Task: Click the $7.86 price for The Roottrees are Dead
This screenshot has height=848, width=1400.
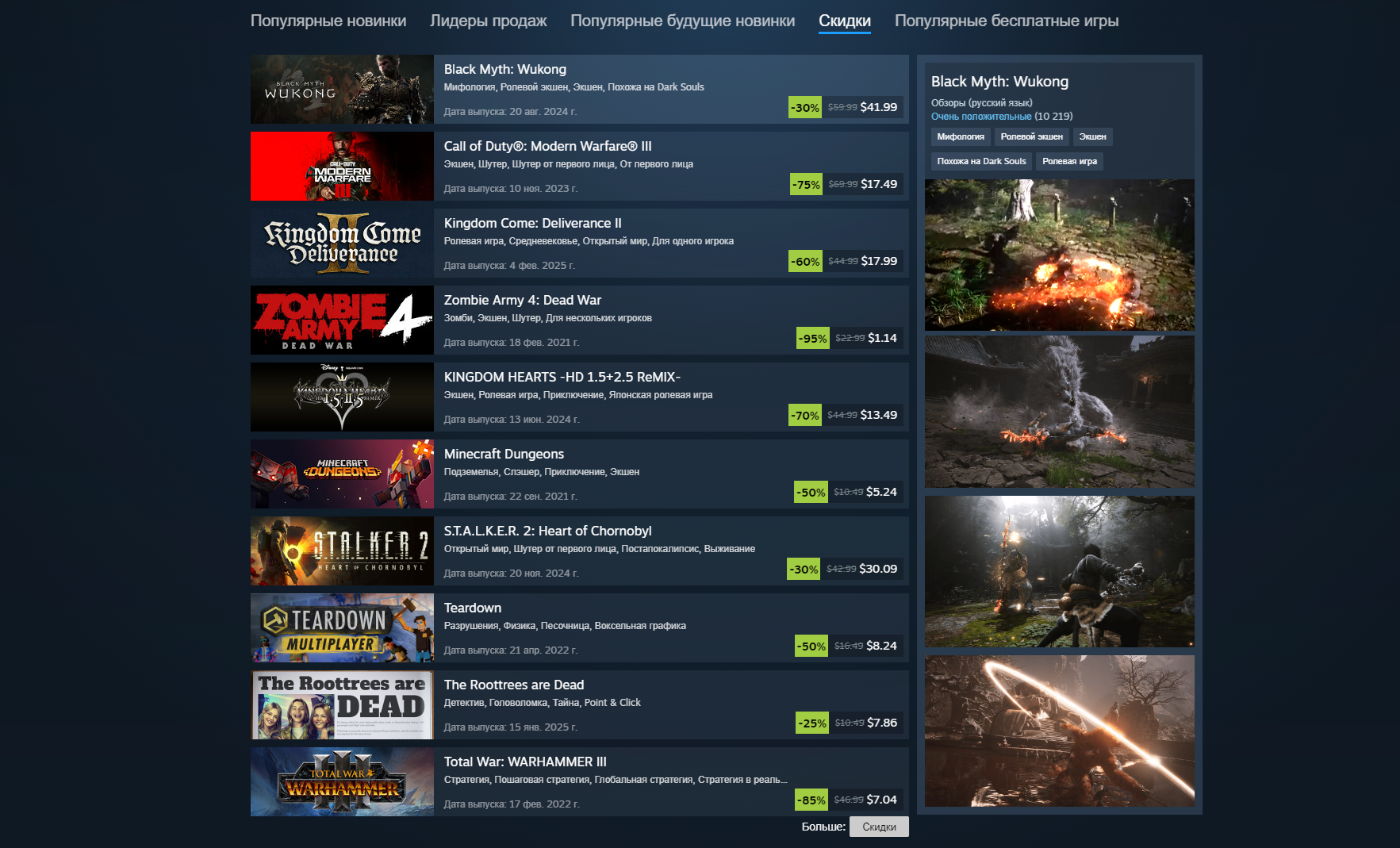Action: (x=882, y=723)
